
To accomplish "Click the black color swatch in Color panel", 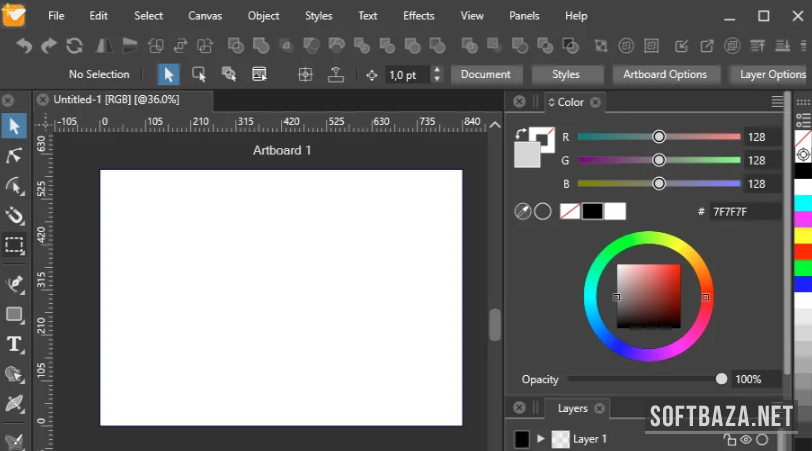I will 592,211.
